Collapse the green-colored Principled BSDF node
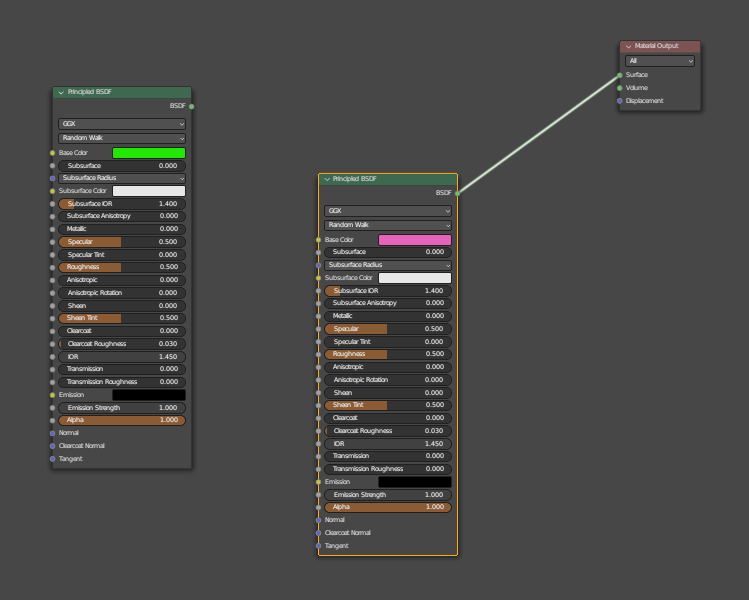This screenshot has width=749, height=600. point(61,92)
